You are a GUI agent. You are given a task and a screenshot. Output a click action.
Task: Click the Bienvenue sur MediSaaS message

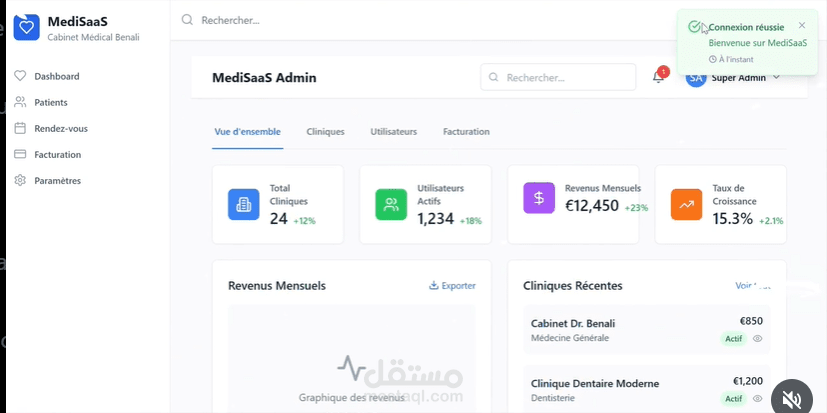point(757,43)
